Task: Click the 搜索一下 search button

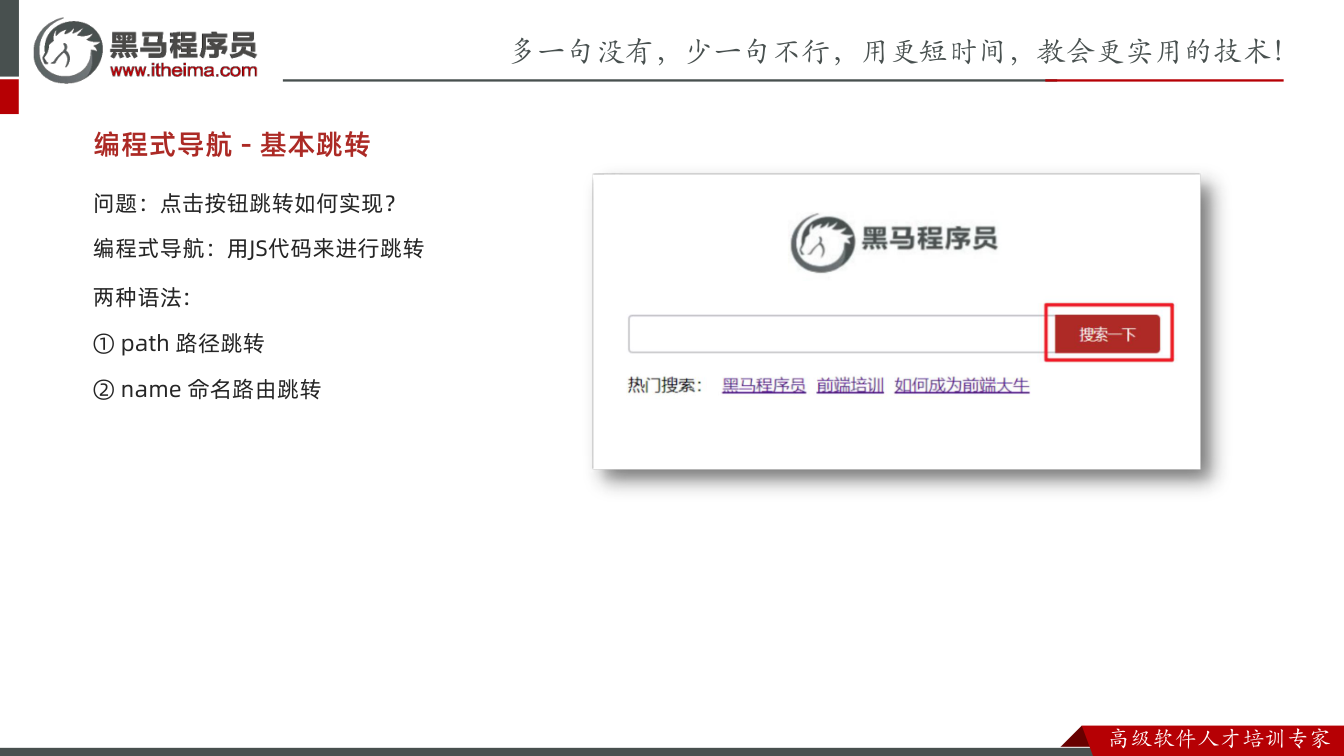Action: pos(1107,334)
